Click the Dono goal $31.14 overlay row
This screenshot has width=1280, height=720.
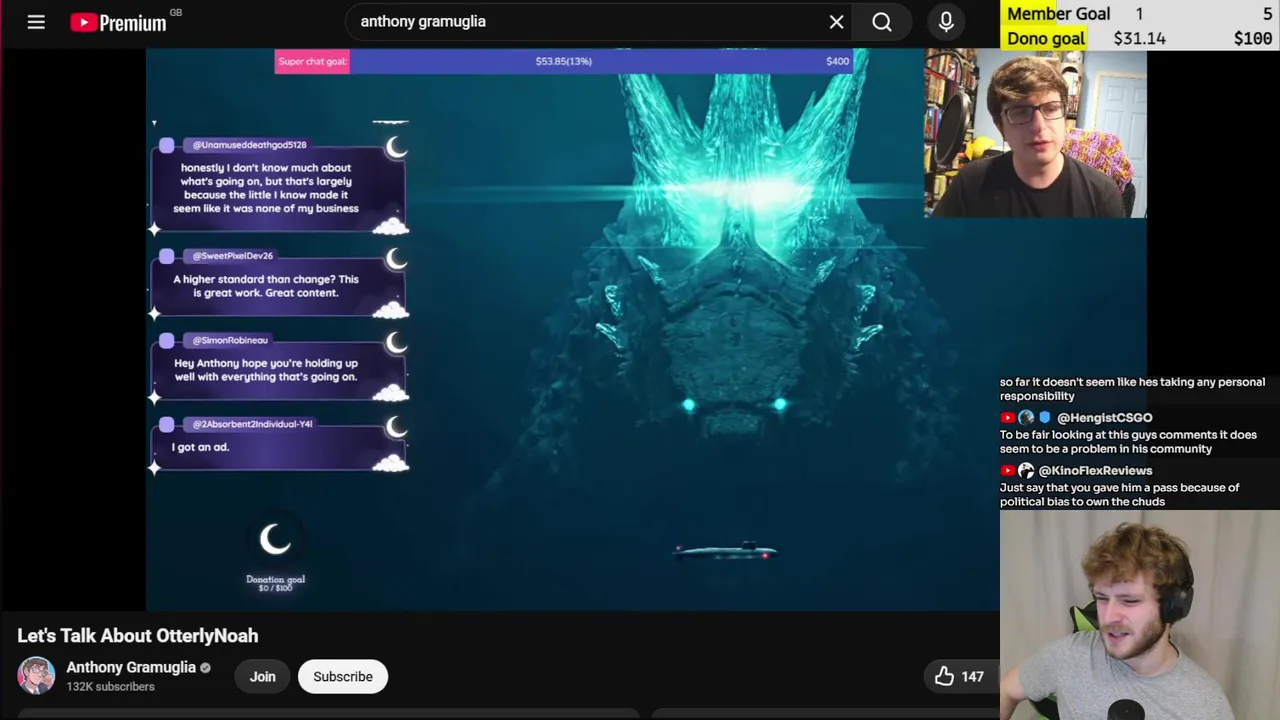pyautogui.click(x=1140, y=38)
